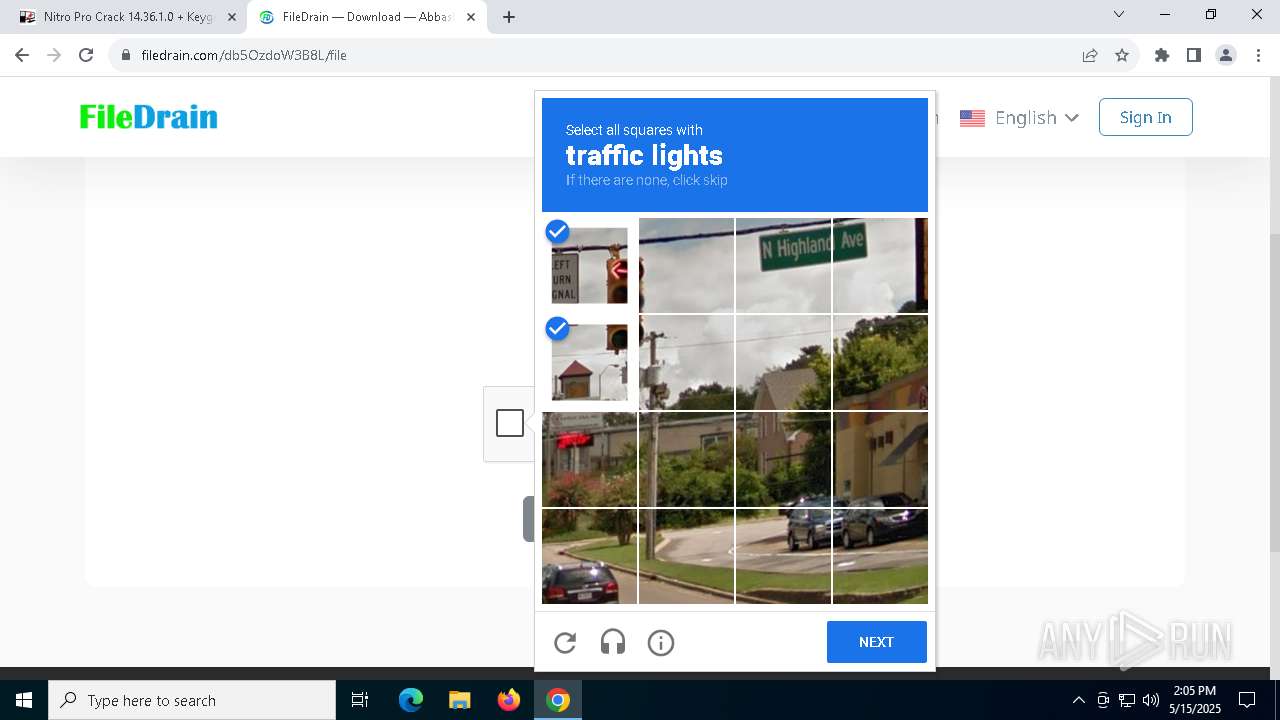Viewport: 1280px width, 720px height.
Task: Tick the reCAPTCHA checkbox behind the challenge
Action: pos(510,423)
